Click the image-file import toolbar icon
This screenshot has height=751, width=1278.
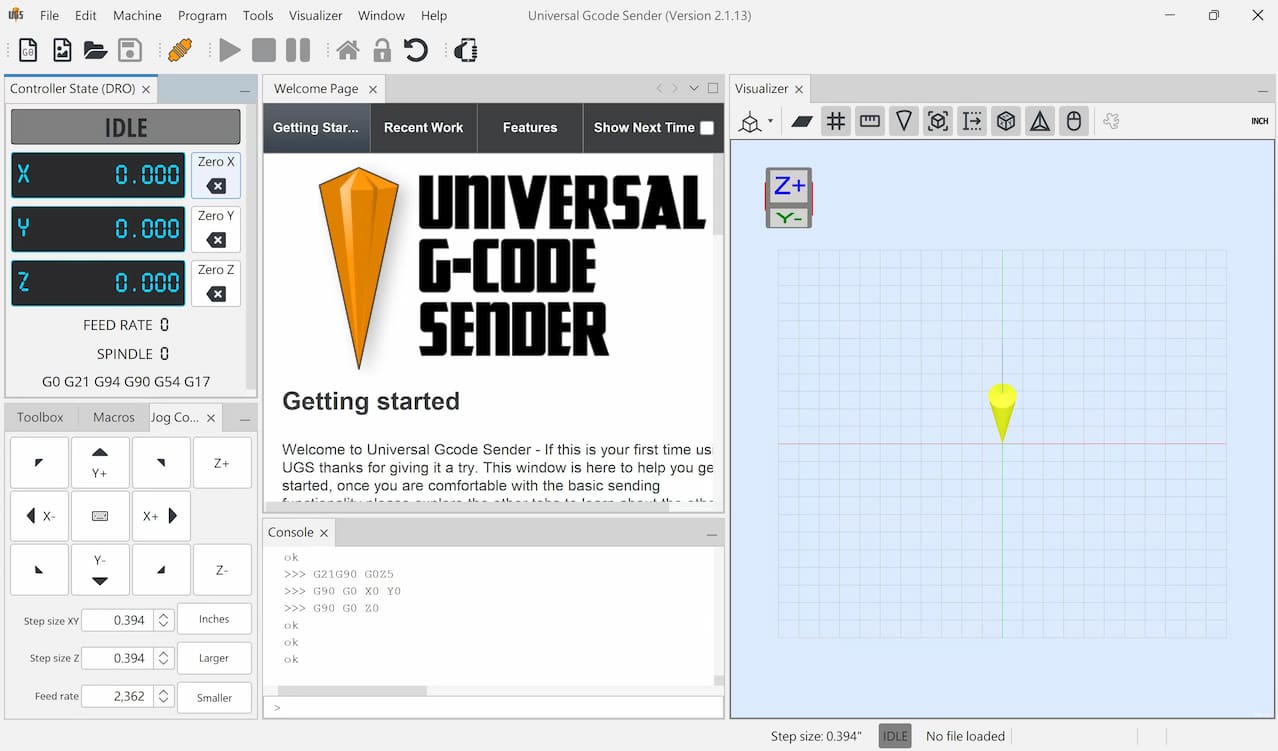62,50
